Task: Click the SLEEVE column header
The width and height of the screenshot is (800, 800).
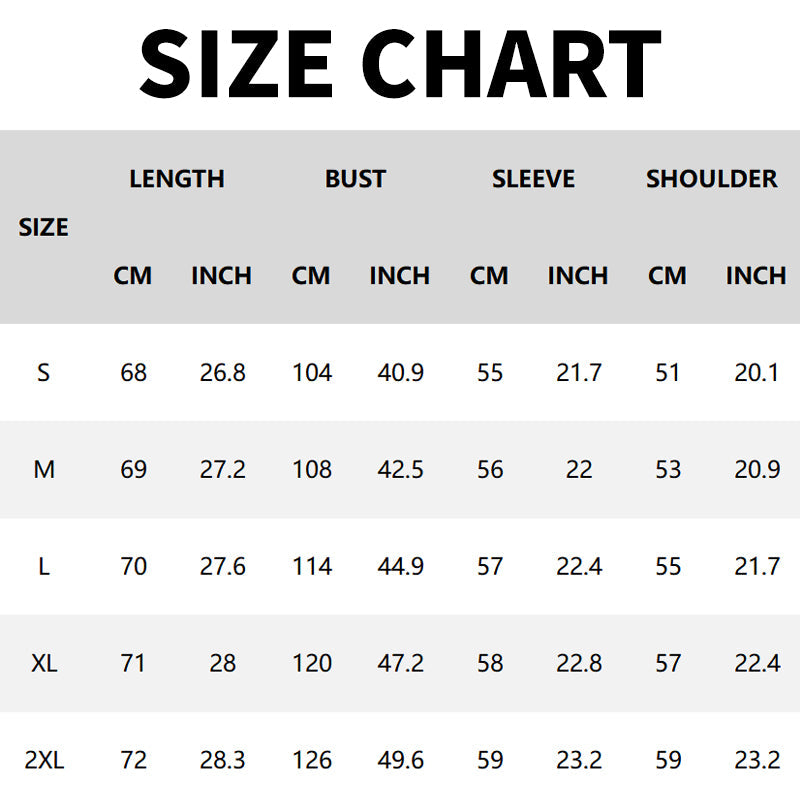Action: (x=534, y=179)
